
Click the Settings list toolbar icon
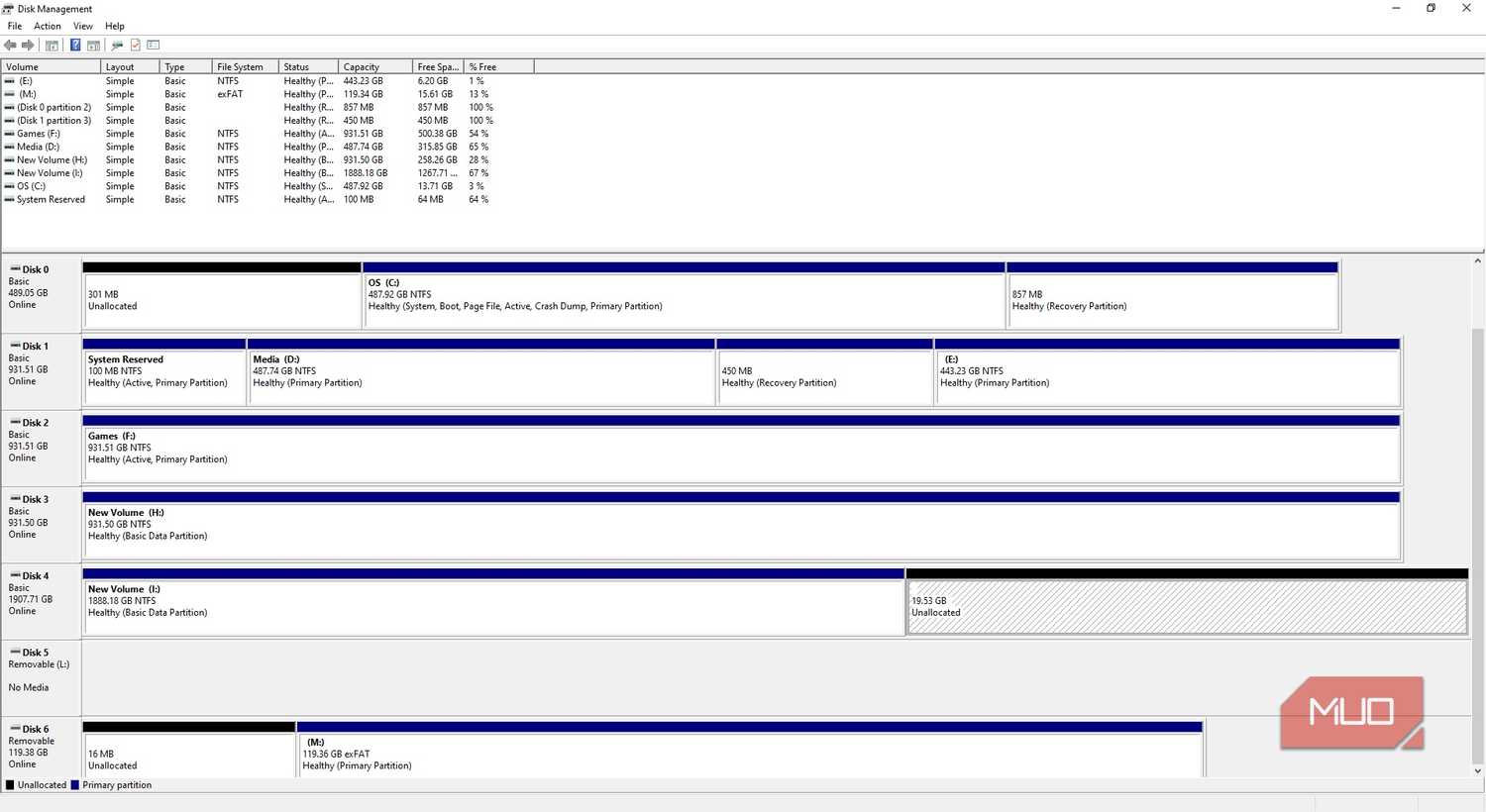tap(154, 45)
